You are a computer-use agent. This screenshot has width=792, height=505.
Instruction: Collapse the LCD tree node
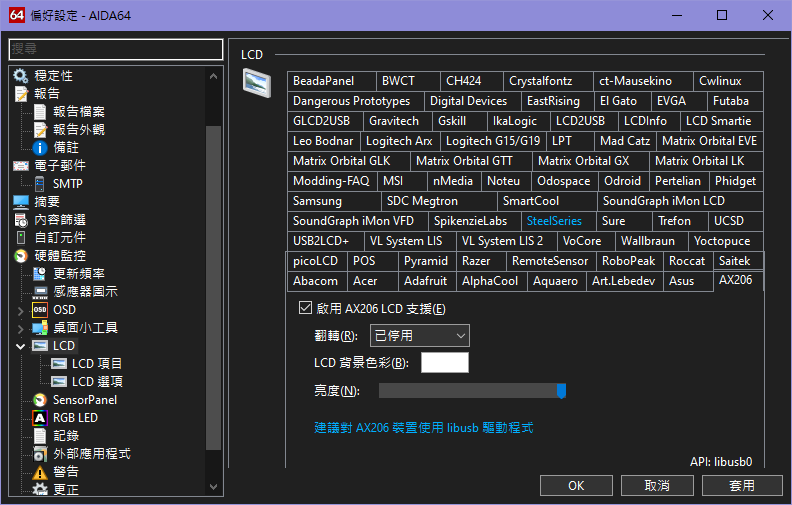tap(20, 346)
